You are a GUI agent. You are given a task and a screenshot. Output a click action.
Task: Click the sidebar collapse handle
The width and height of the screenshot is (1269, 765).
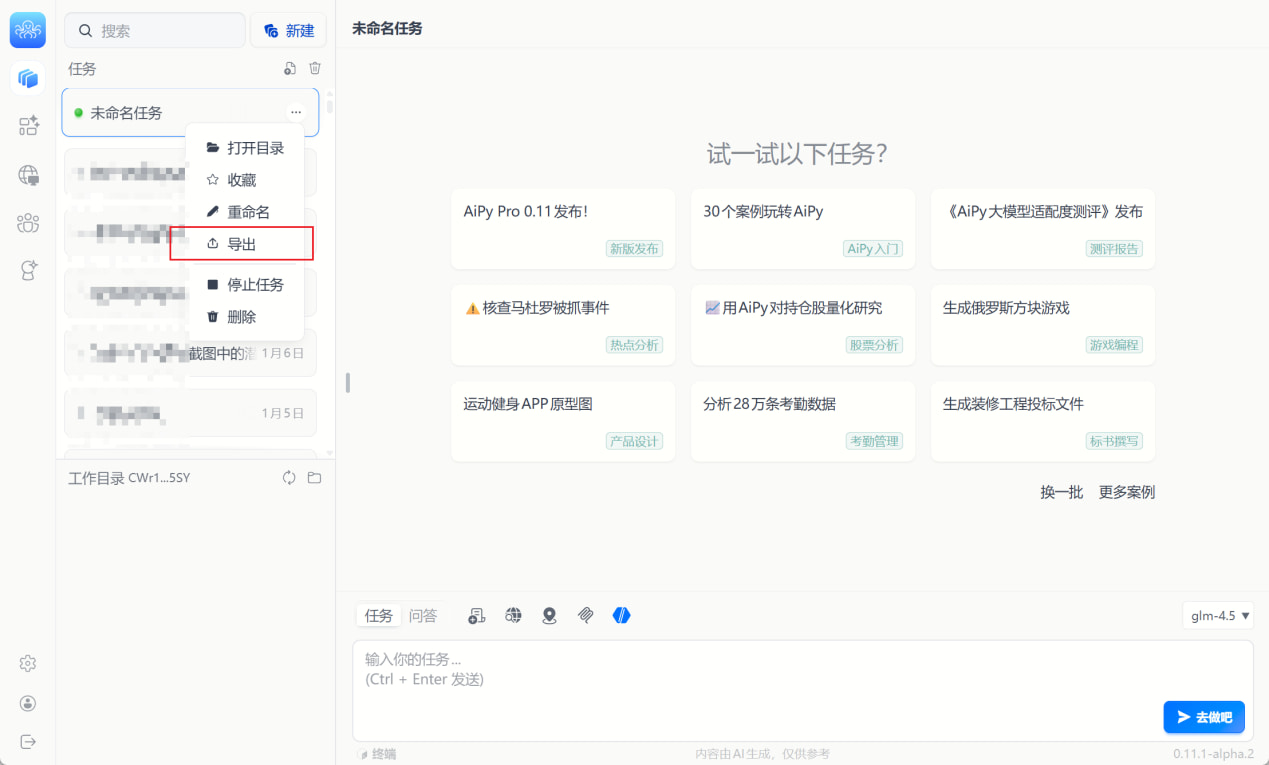[348, 383]
